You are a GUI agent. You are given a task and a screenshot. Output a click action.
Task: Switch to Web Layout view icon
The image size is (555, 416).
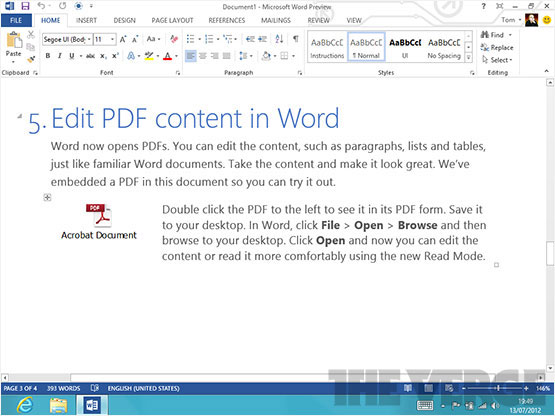(449, 388)
